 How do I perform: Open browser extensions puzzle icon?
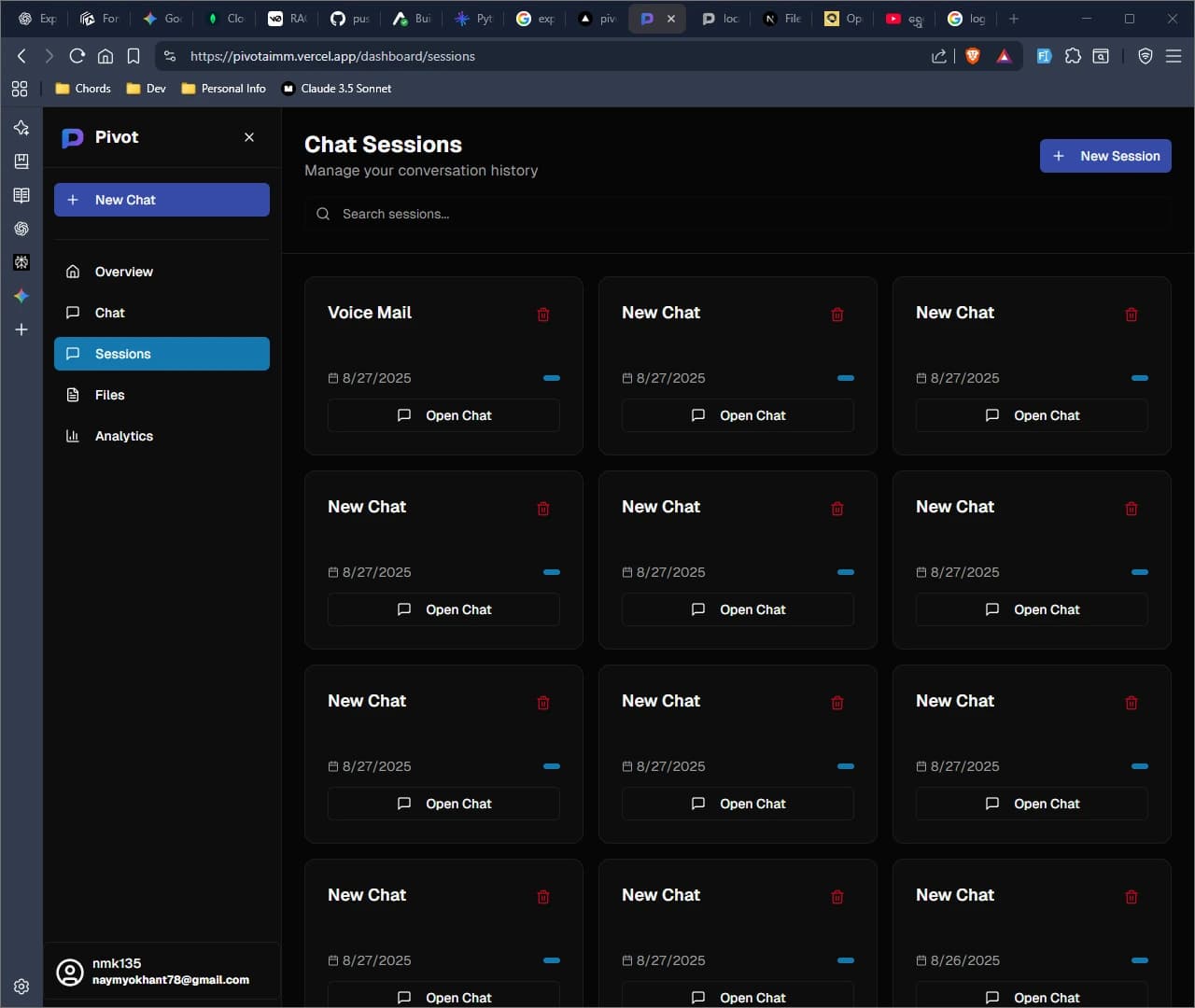(x=1073, y=56)
